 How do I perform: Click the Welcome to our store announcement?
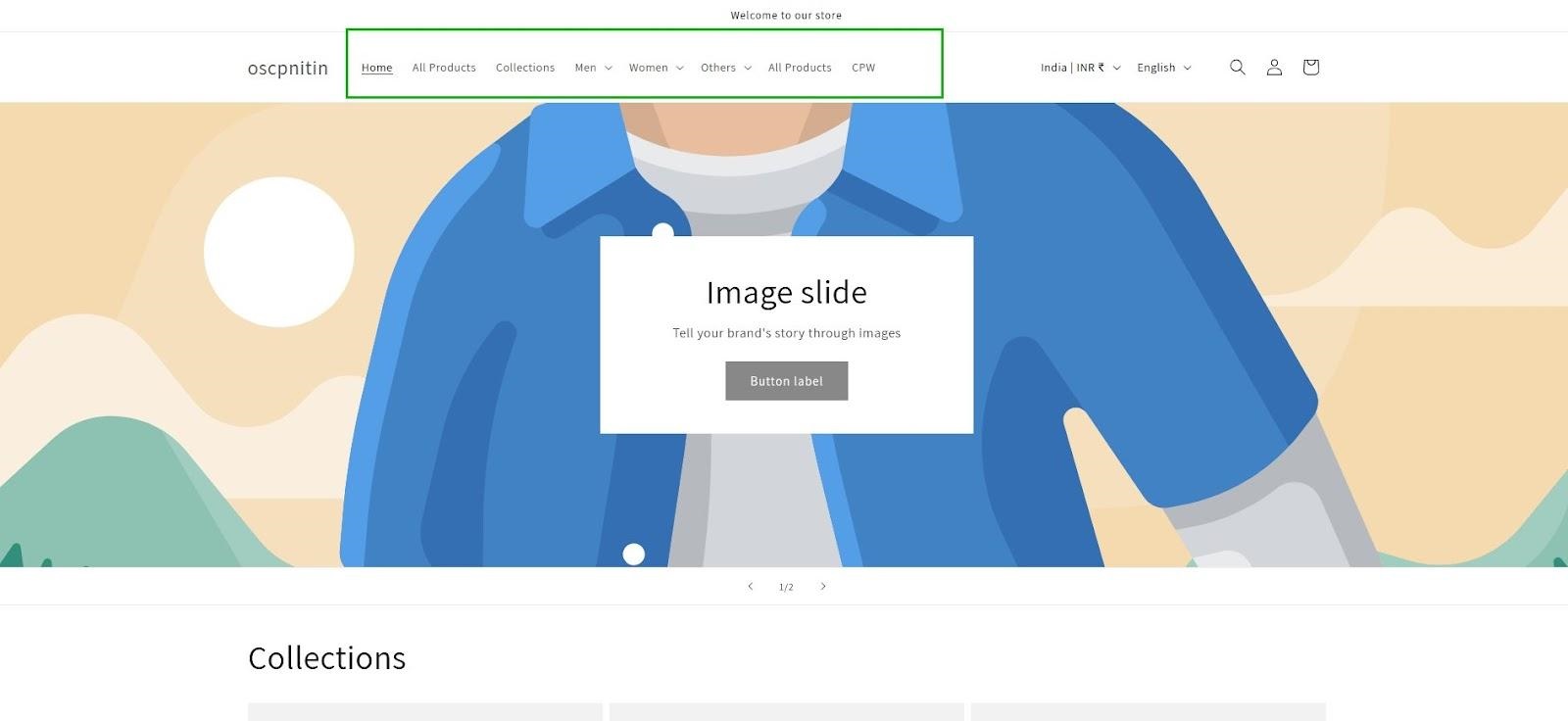(x=786, y=15)
